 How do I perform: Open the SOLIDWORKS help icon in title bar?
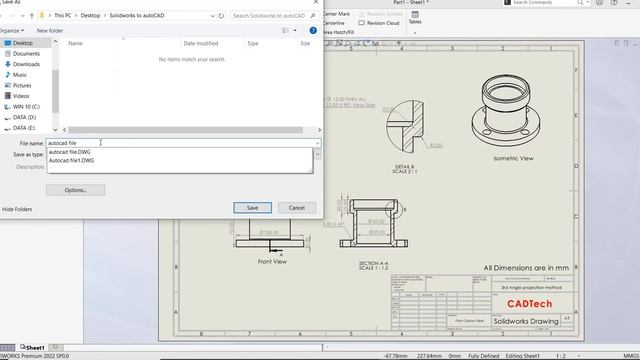coord(614,2)
